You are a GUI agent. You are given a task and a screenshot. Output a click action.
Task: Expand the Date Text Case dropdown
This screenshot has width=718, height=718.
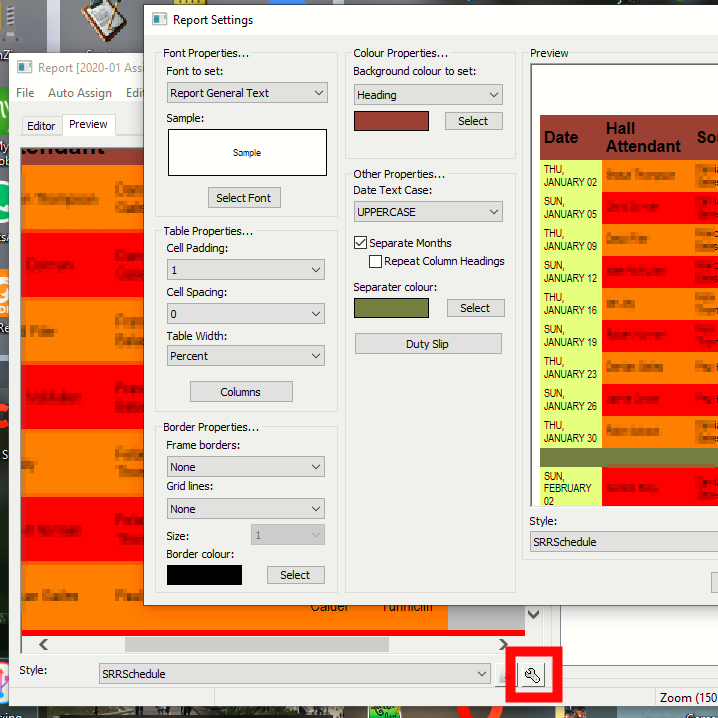click(428, 212)
